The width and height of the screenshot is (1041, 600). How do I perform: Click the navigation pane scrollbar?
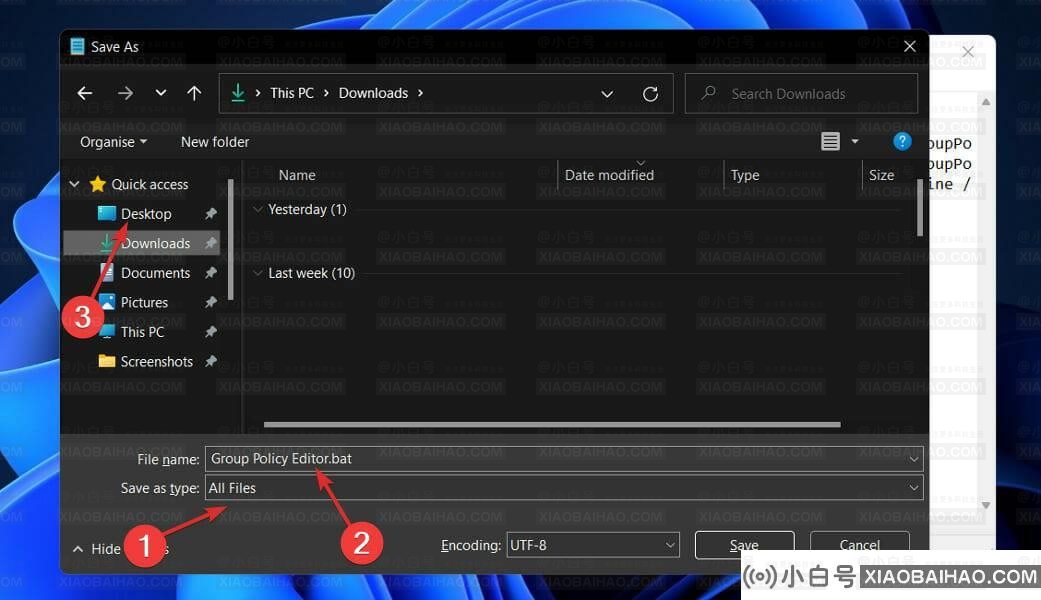point(230,240)
